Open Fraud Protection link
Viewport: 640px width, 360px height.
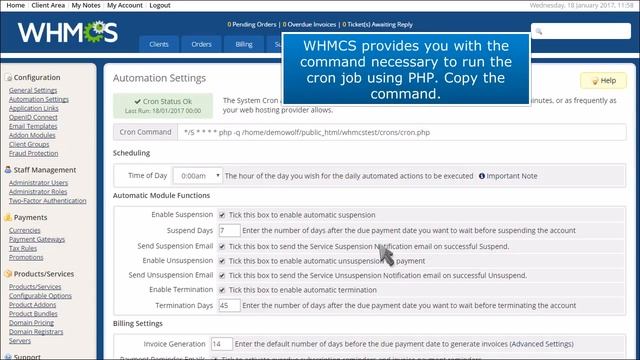click(x=33, y=153)
